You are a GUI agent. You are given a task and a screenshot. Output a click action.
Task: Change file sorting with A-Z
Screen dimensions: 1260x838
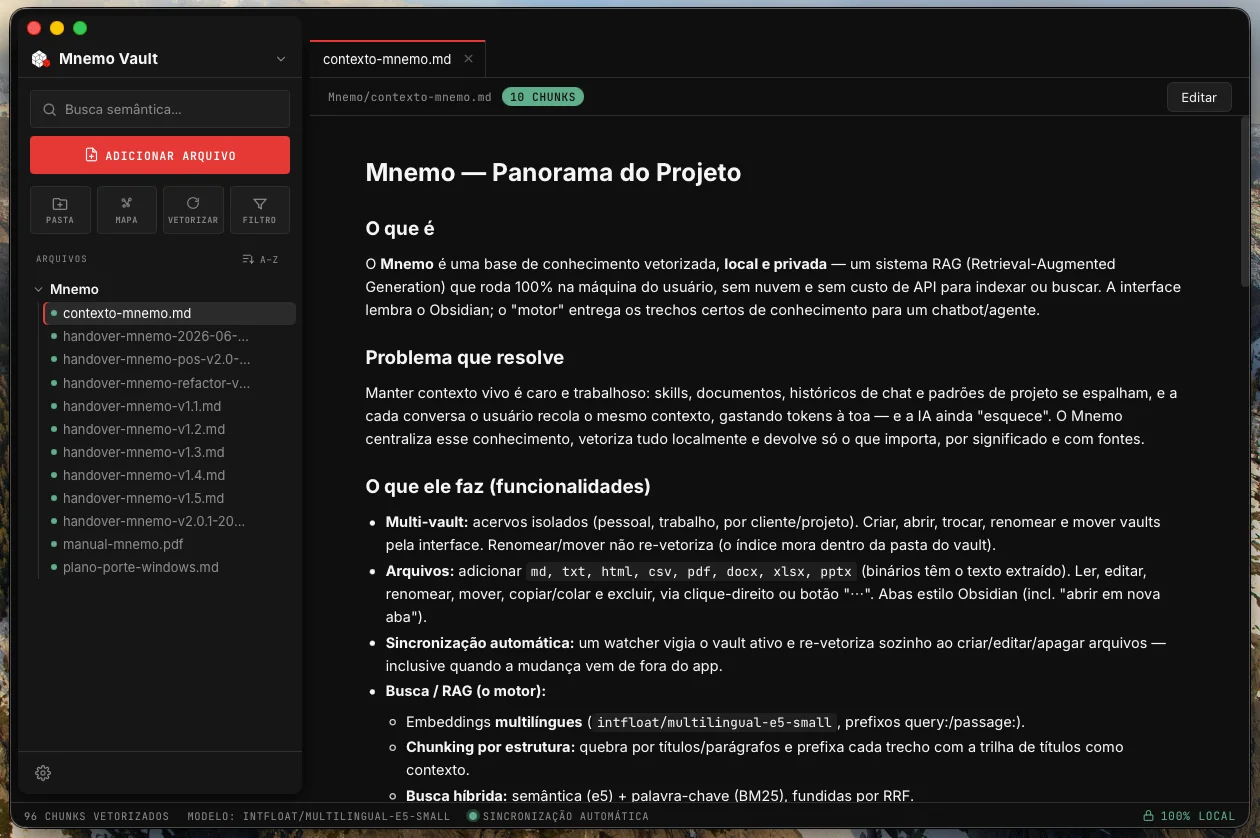(x=260, y=259)
